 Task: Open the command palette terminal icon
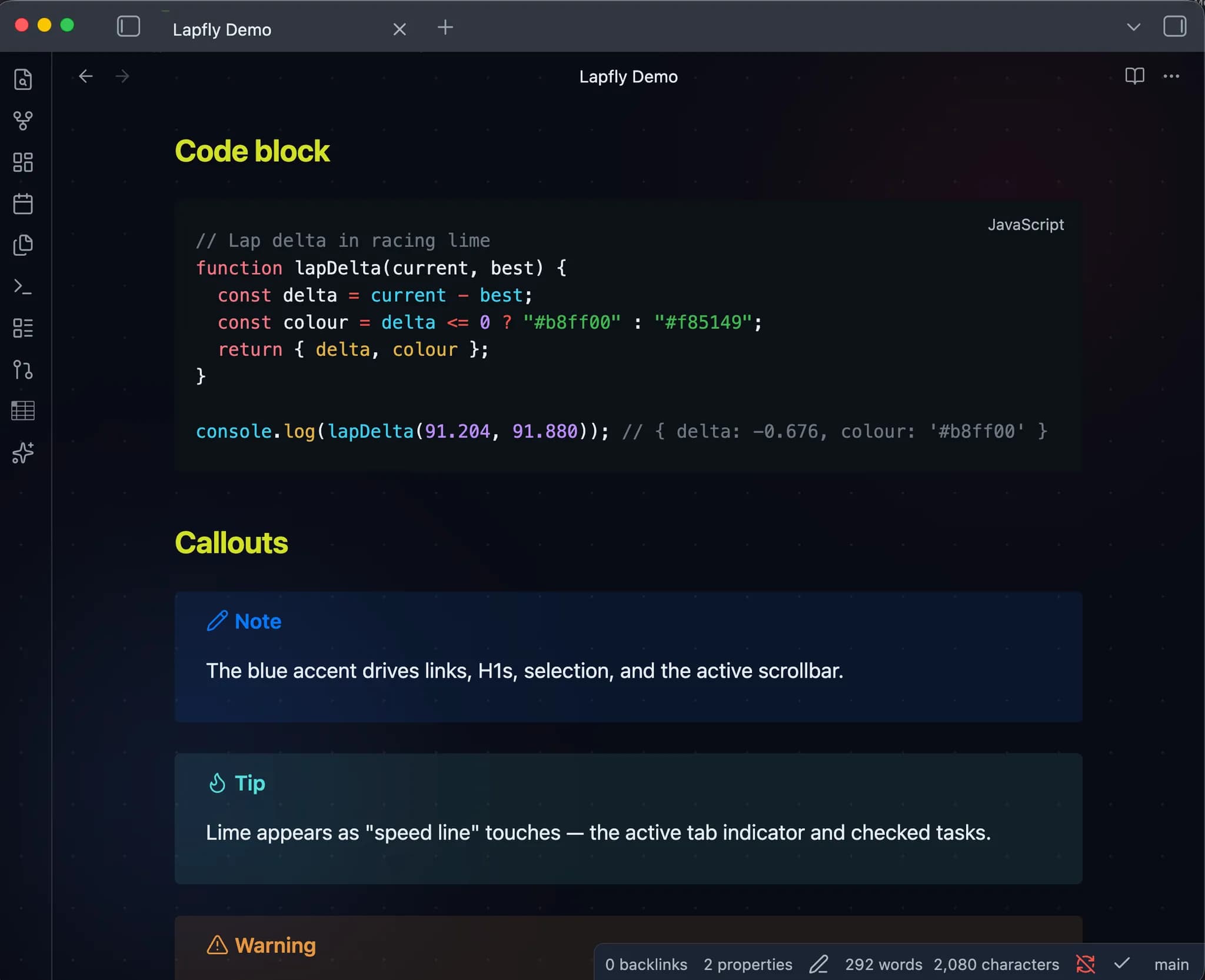click(x=23, y=286)
